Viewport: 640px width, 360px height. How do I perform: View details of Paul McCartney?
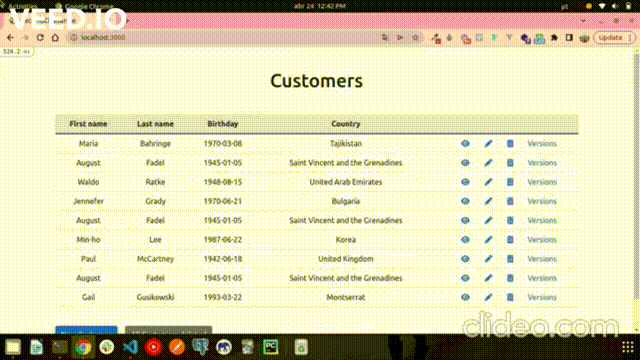(465, 259)
